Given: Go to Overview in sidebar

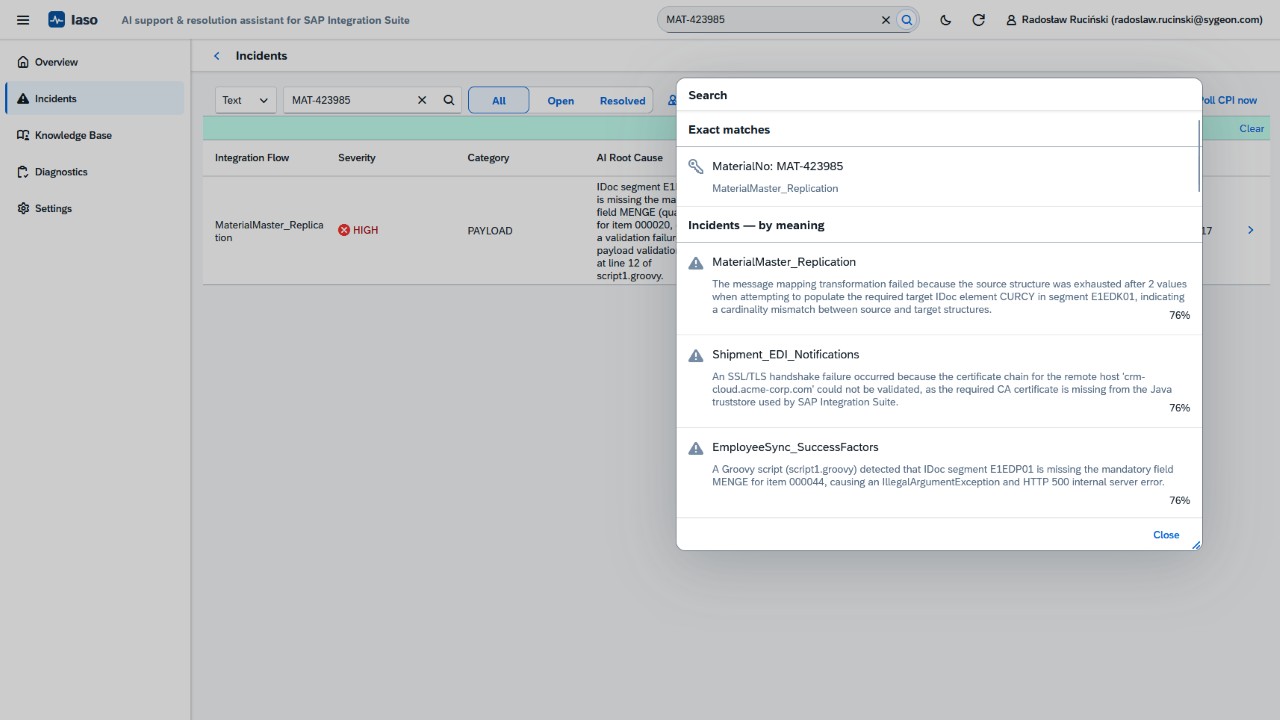Looking at the screenshot, I should pyautogui.click(x=95, y=62).
